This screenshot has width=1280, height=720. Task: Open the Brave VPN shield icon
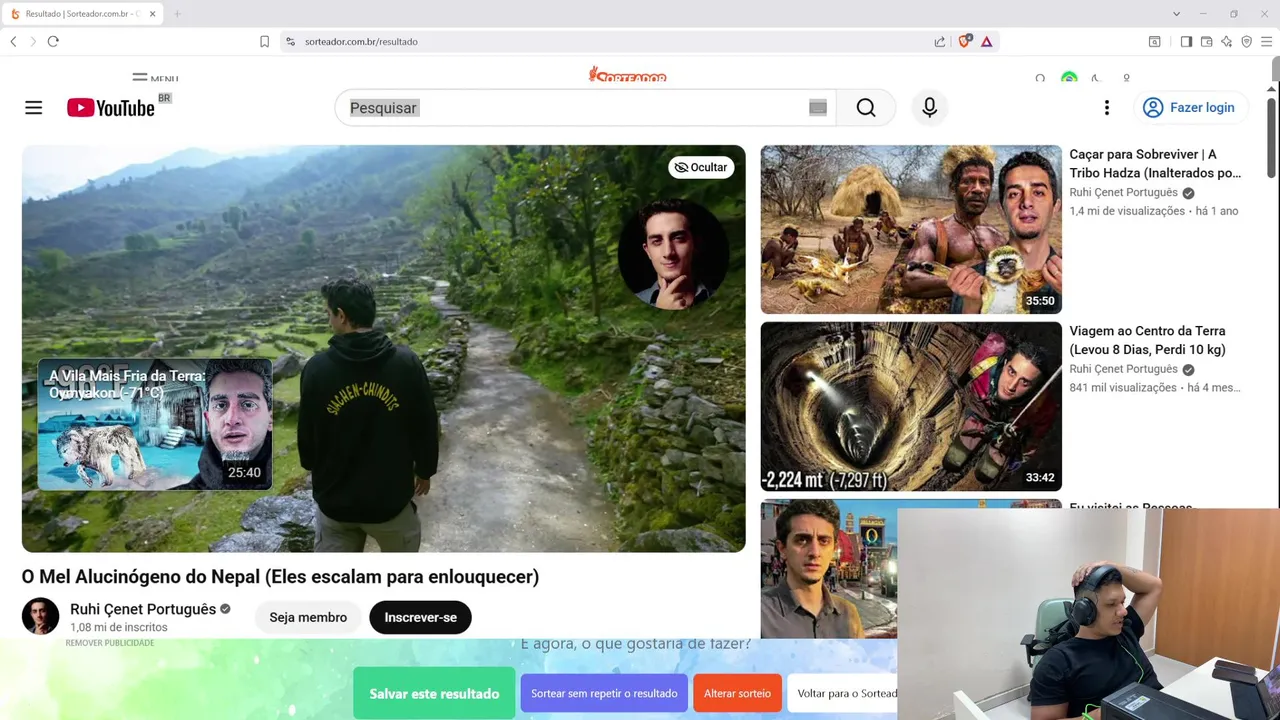coord(1246,41)
